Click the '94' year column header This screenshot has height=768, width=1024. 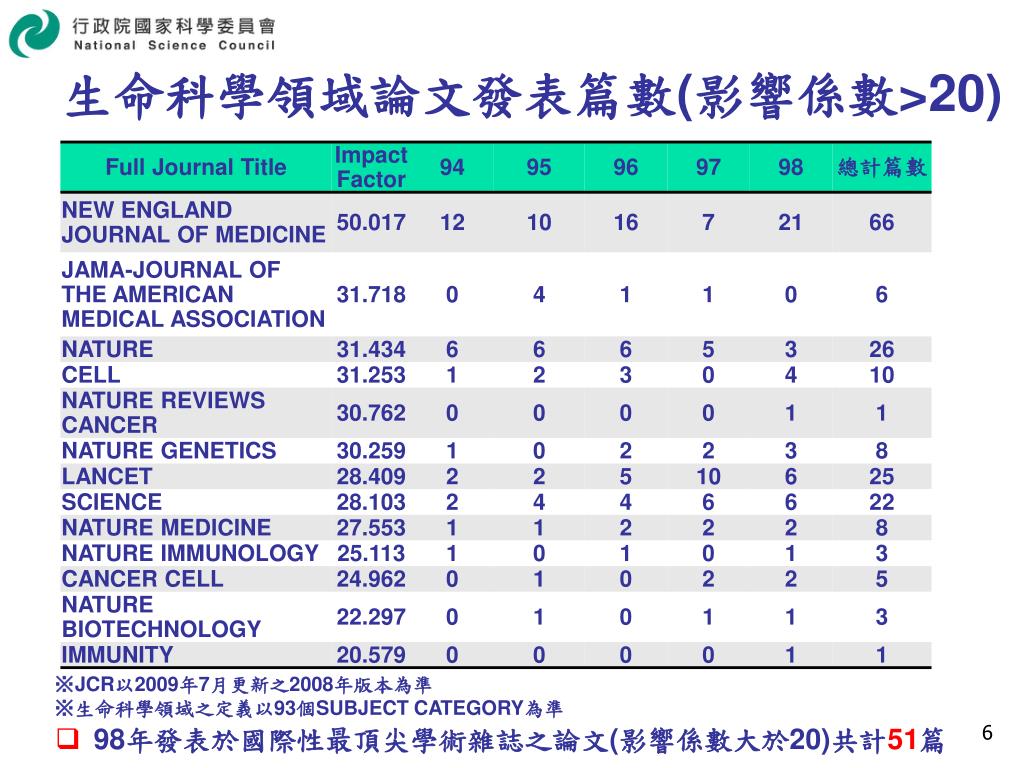452,167
